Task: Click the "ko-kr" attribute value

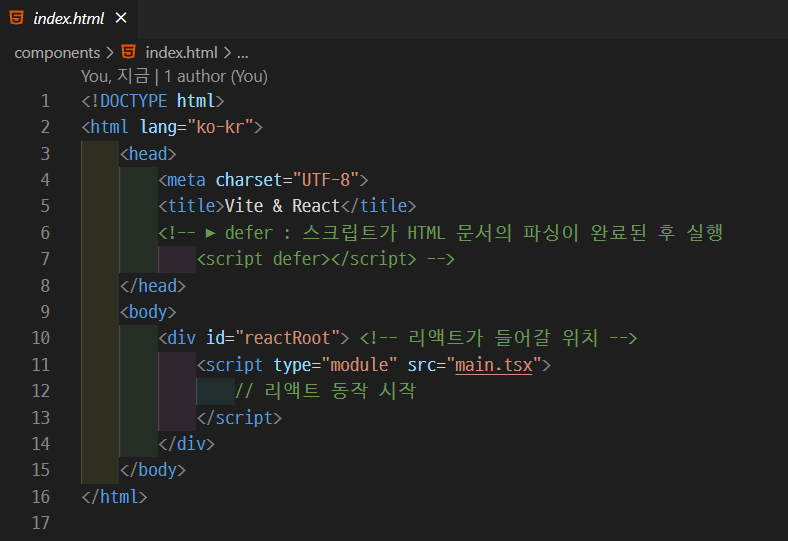Action: 220,127
